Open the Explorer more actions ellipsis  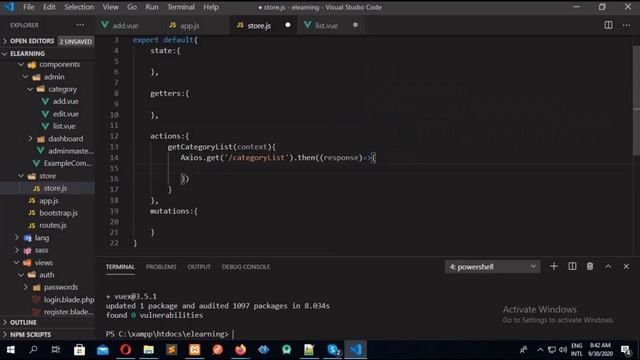tap(80, 25)
